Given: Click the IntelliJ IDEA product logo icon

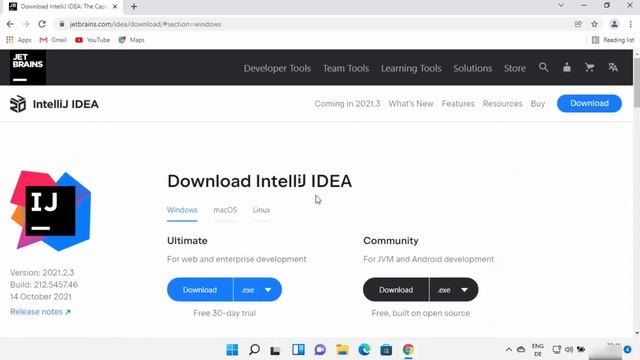Looking at the screenshot, I should point(18,104).
